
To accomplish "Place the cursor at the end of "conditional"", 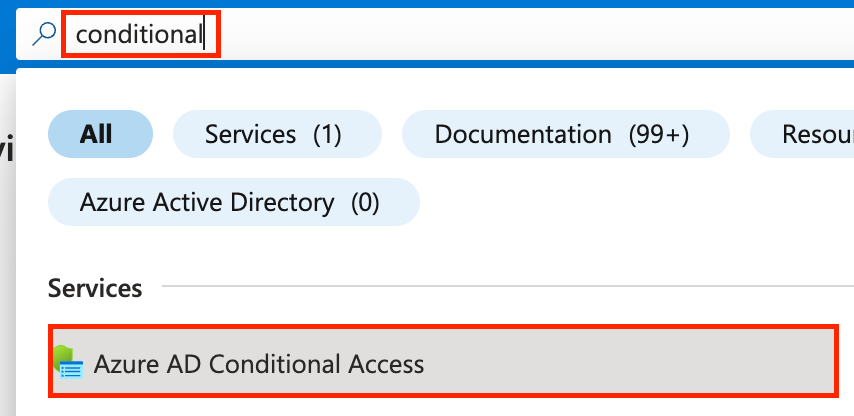I will pos(204,35).
